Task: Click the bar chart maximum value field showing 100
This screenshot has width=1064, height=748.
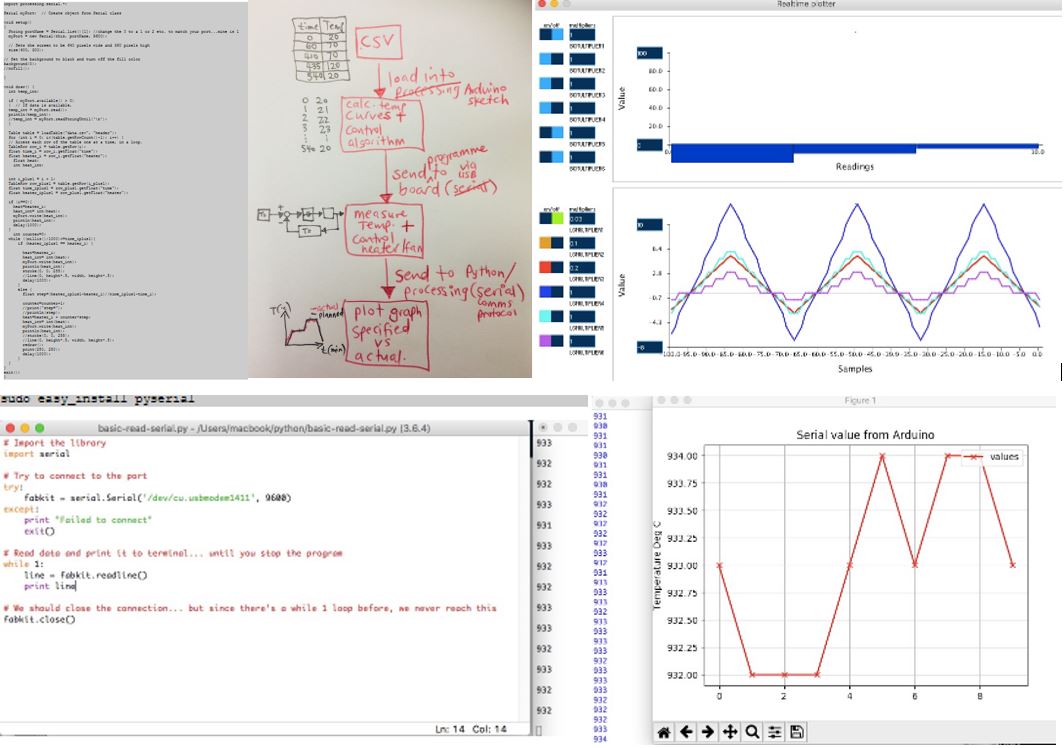Action: pyautogui.click(x=649, y=53)
